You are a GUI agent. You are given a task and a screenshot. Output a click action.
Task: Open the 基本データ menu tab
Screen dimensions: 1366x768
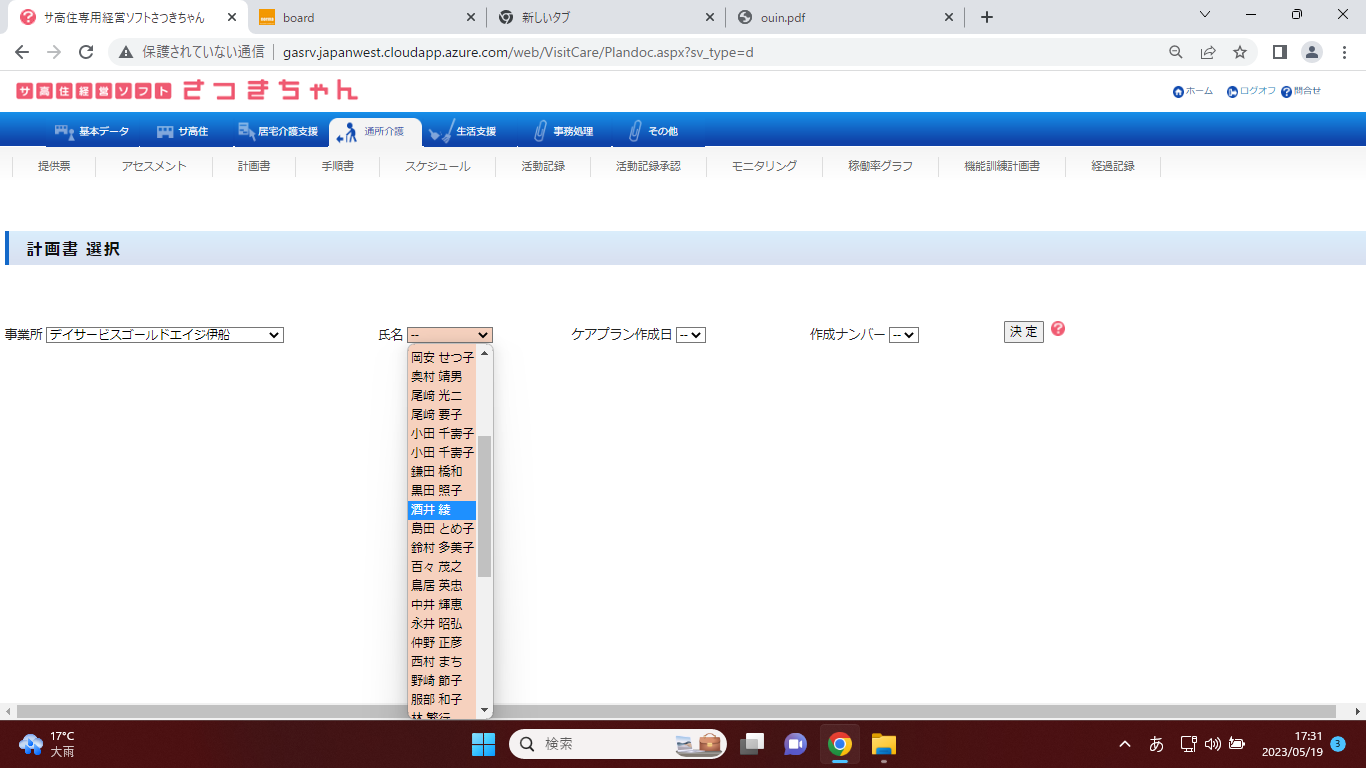[x=92, y=132]
